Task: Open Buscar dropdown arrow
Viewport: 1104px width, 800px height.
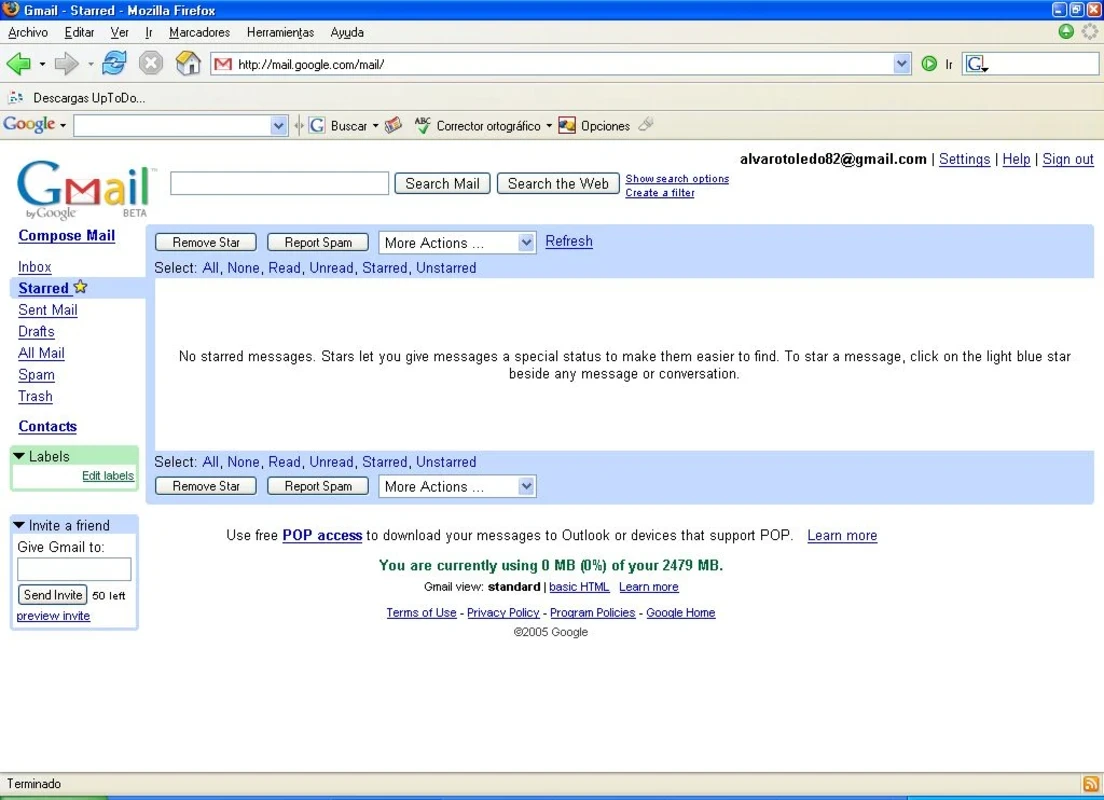Action: [x=375, y=126]
